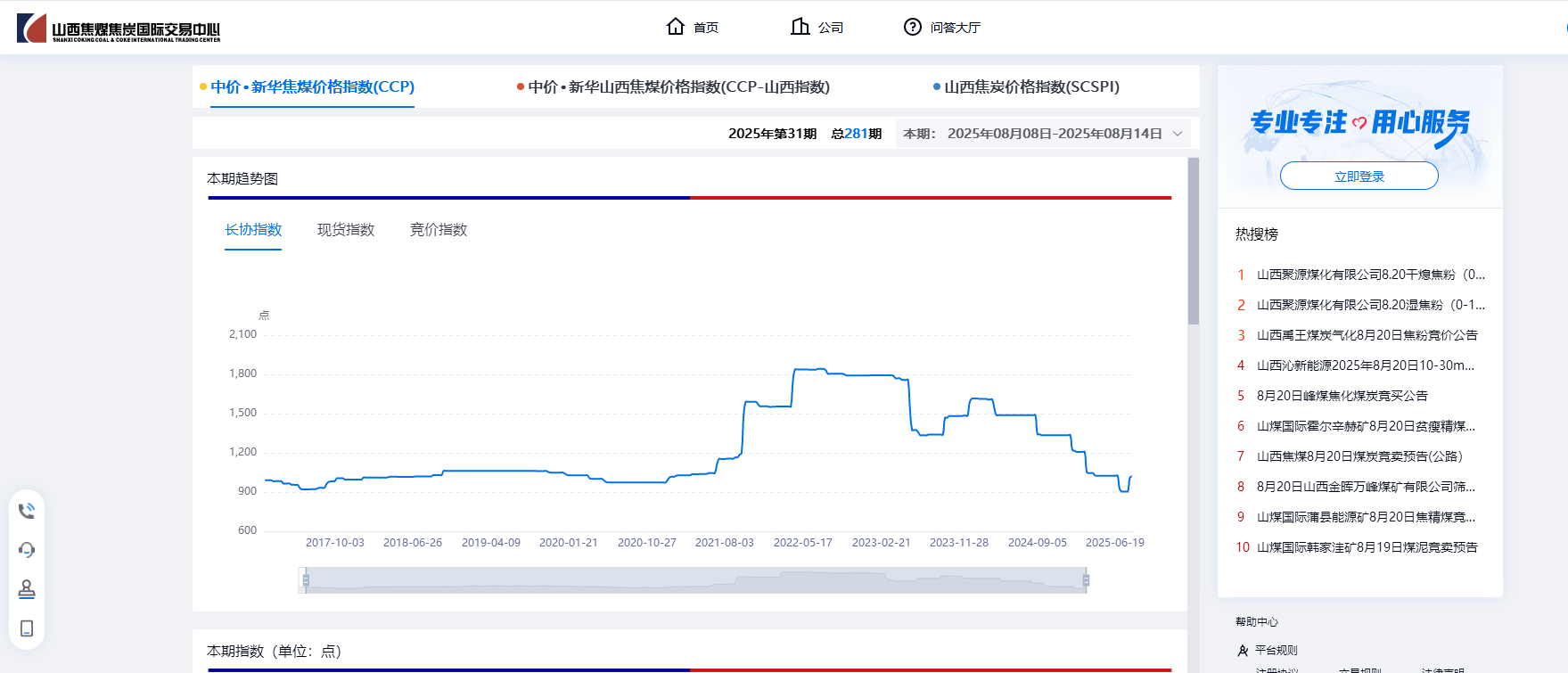Click the 2017-10-03 x-axis date label

tap(334, 543)
